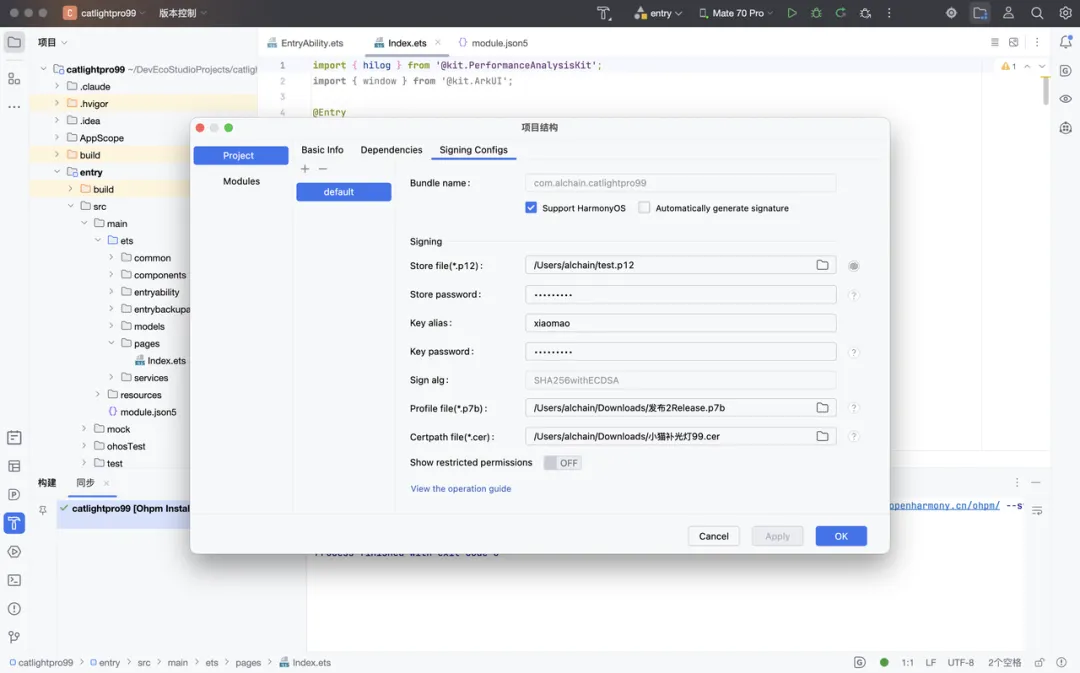Image resolution: width=1080 pixels, height=673 pixels.
Task: Click the Key password field
Action: click(x=681, y=352)
